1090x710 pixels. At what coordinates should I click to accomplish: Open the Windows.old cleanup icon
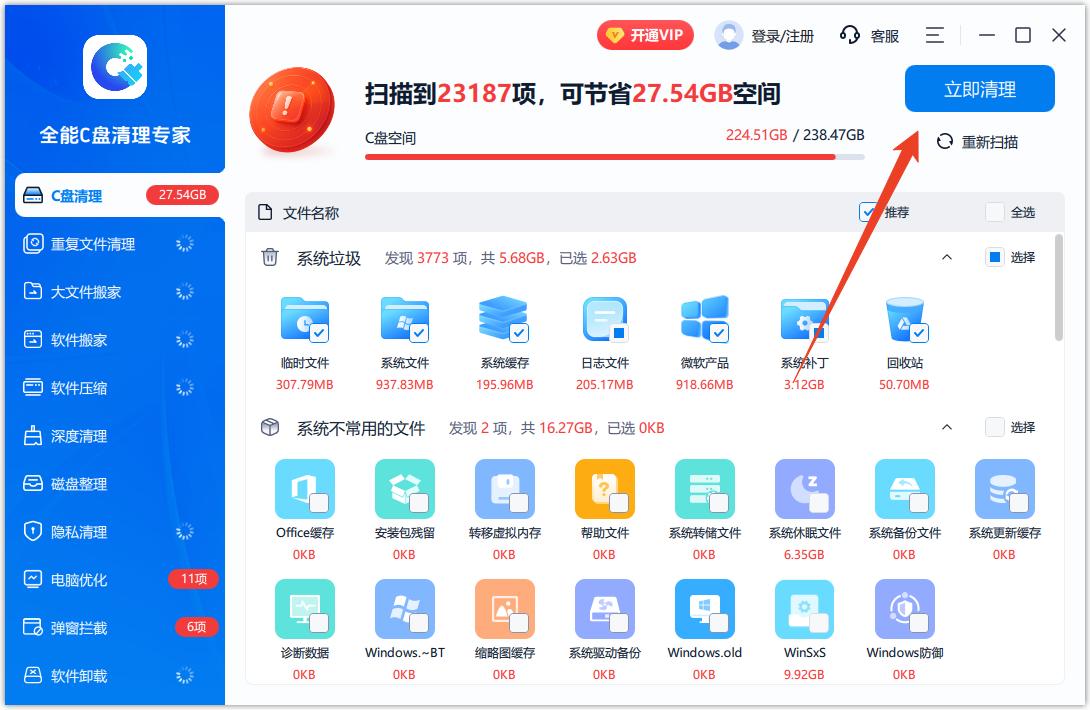coord(704,609)
